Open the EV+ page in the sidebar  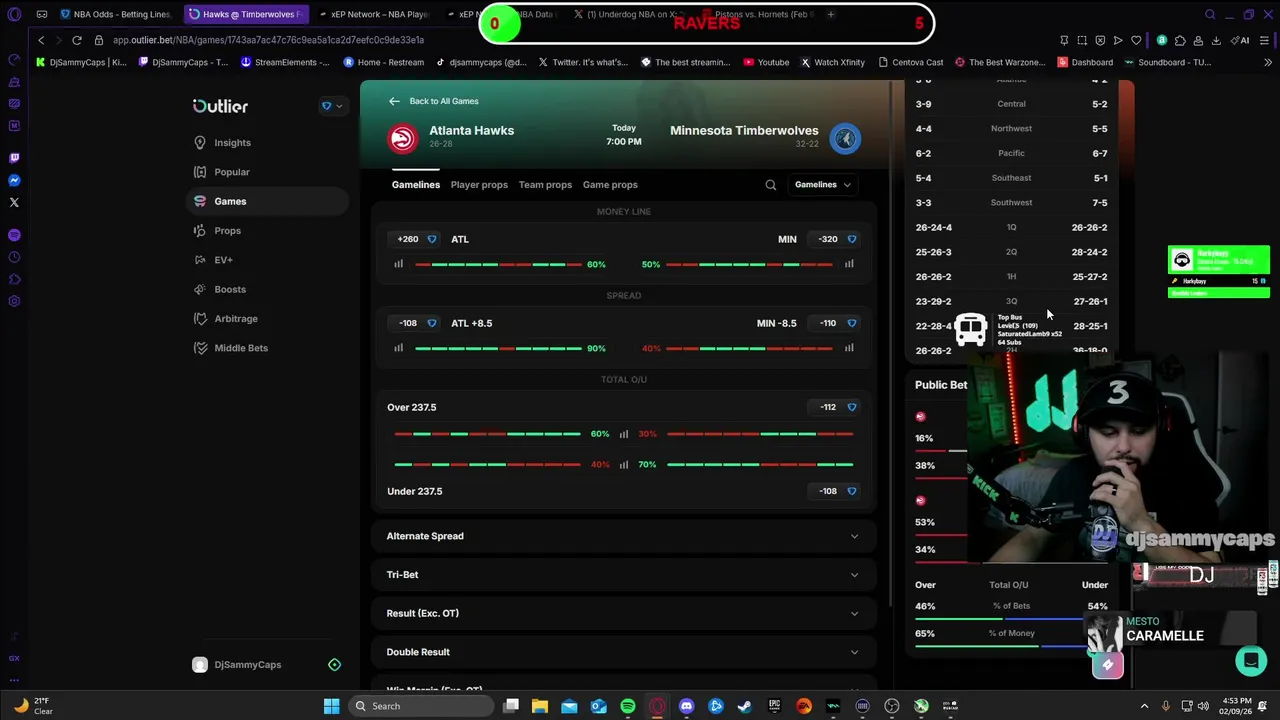[x=223, y=260]
